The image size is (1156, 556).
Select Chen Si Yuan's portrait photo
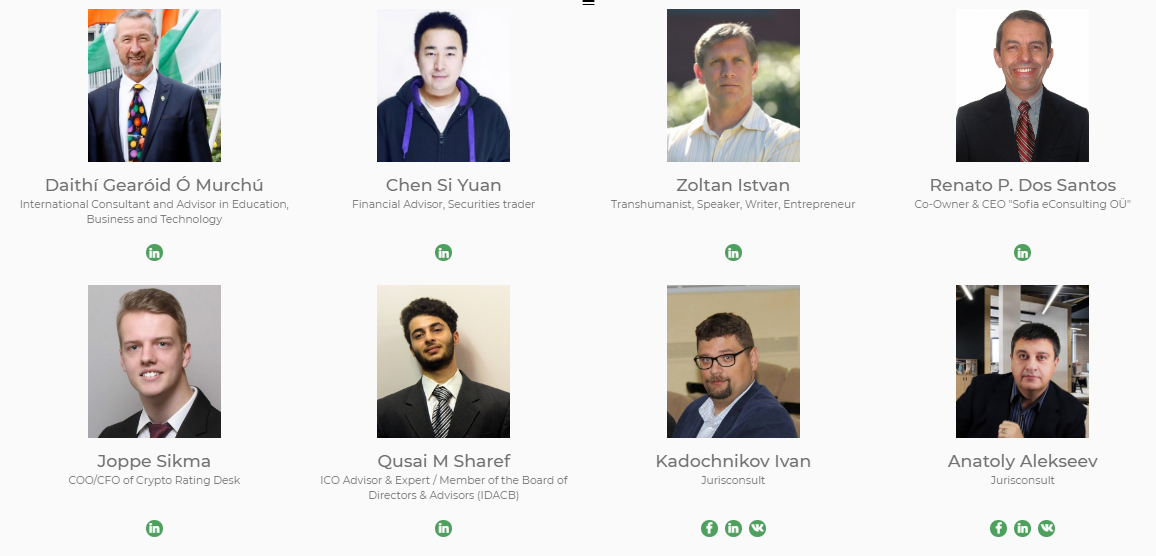[443, 86]
